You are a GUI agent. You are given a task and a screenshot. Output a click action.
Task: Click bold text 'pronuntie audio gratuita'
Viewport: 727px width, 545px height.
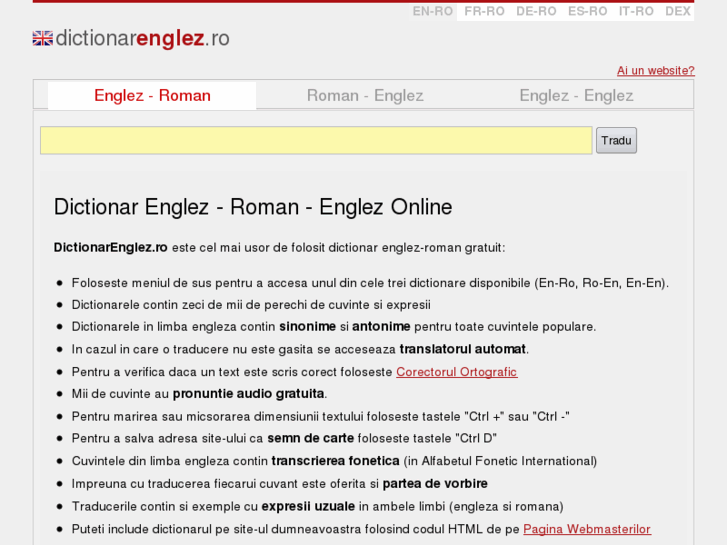(x=249, y=394)
